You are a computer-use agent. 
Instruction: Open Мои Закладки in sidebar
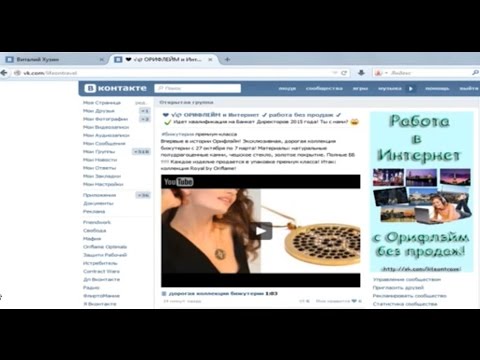point(102,176)
